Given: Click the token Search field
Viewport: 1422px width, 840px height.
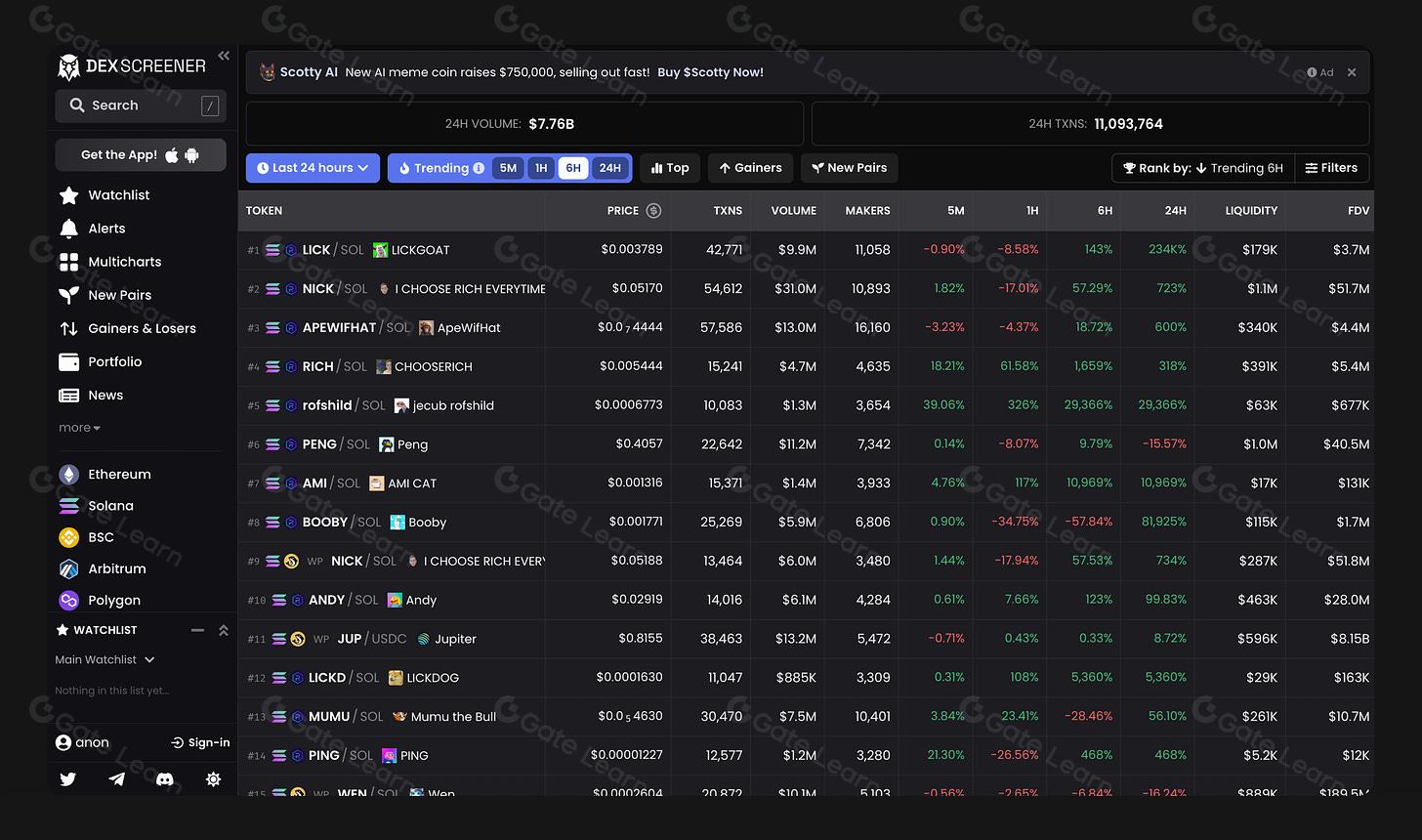Looking at the screenshot, I should (x=140, y=105).
